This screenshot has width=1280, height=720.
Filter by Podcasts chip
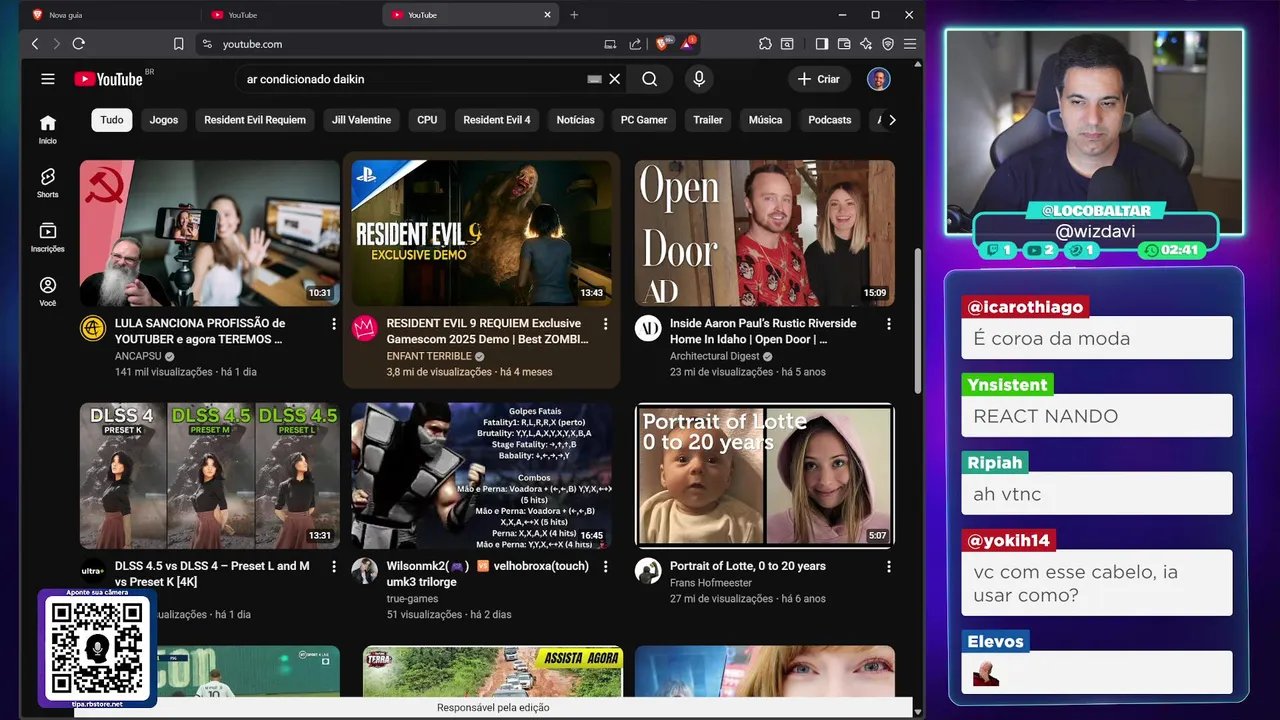[x=830, y=120]
